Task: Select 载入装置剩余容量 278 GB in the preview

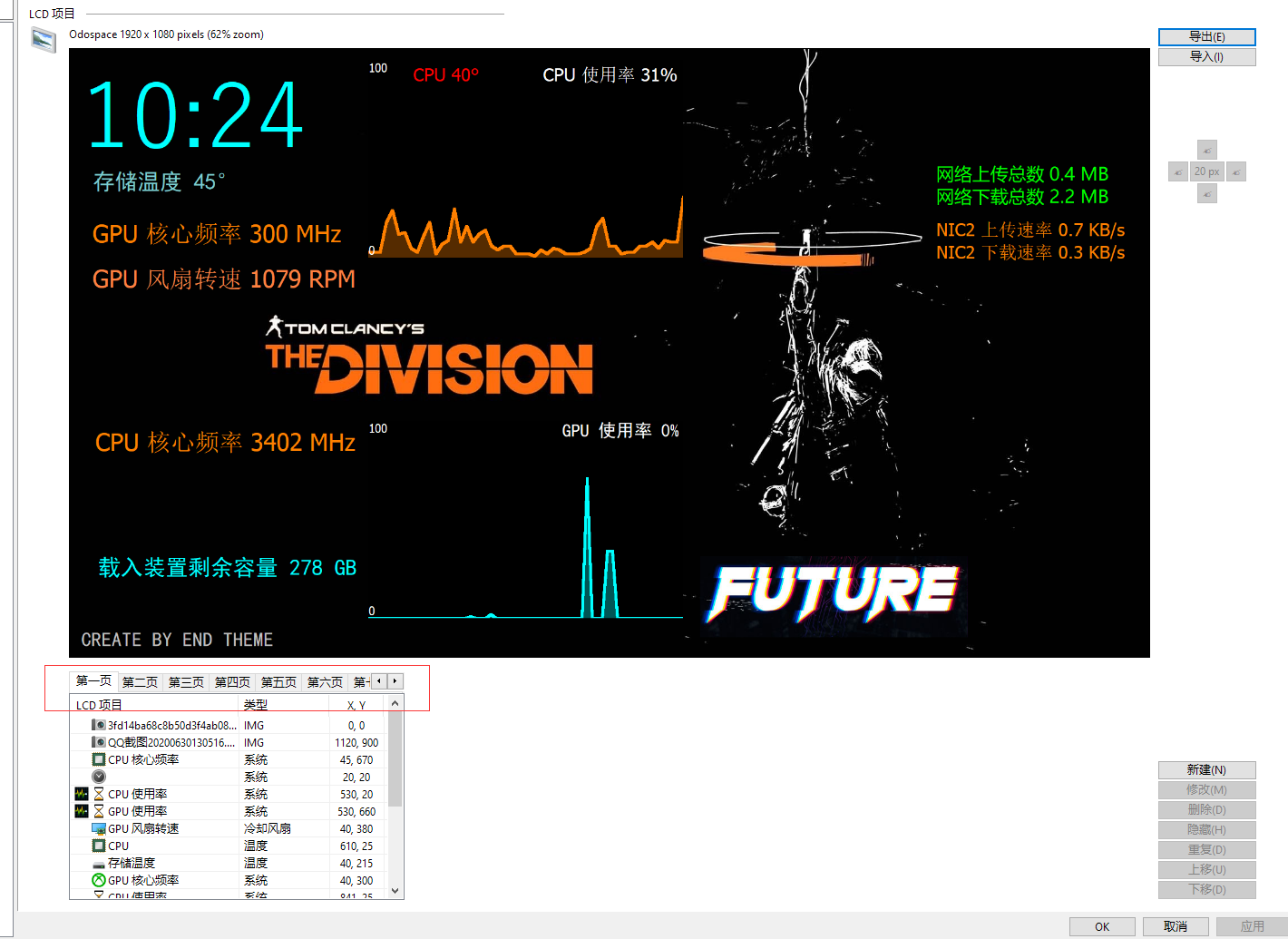Action: [228, 568]
